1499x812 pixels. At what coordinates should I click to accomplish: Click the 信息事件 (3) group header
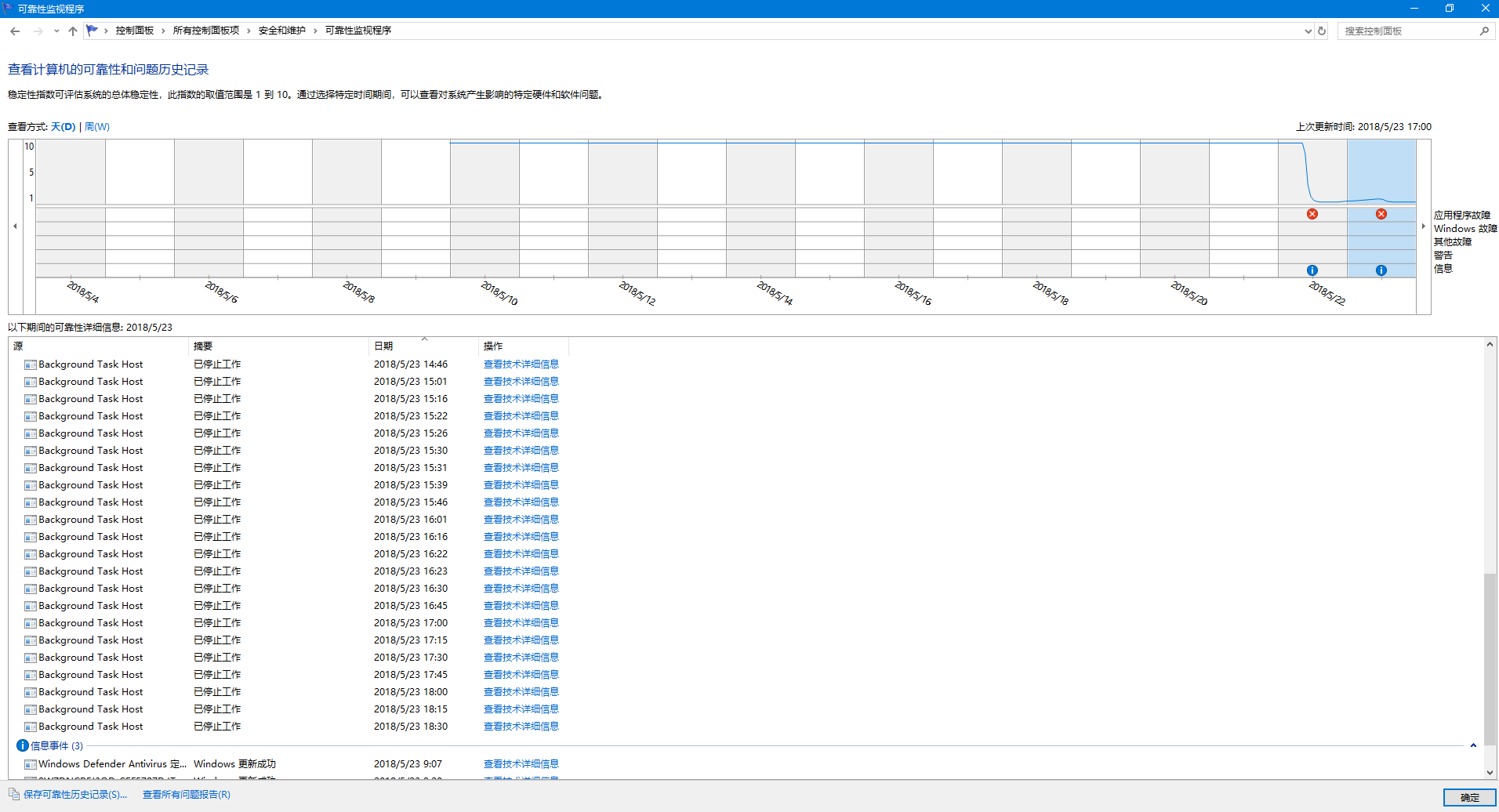coord(56,745)
